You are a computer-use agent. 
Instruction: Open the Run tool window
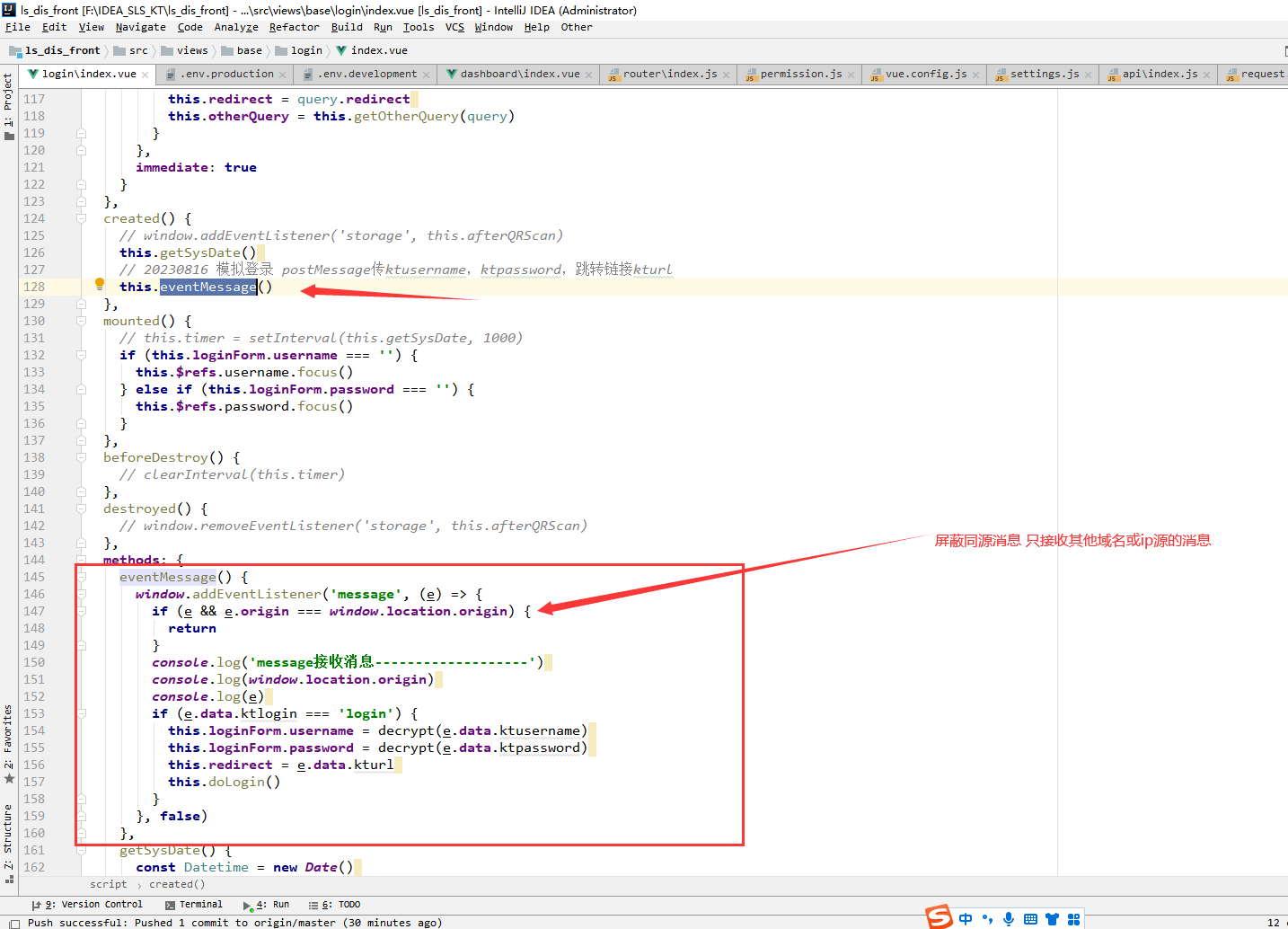pos(267,905)
